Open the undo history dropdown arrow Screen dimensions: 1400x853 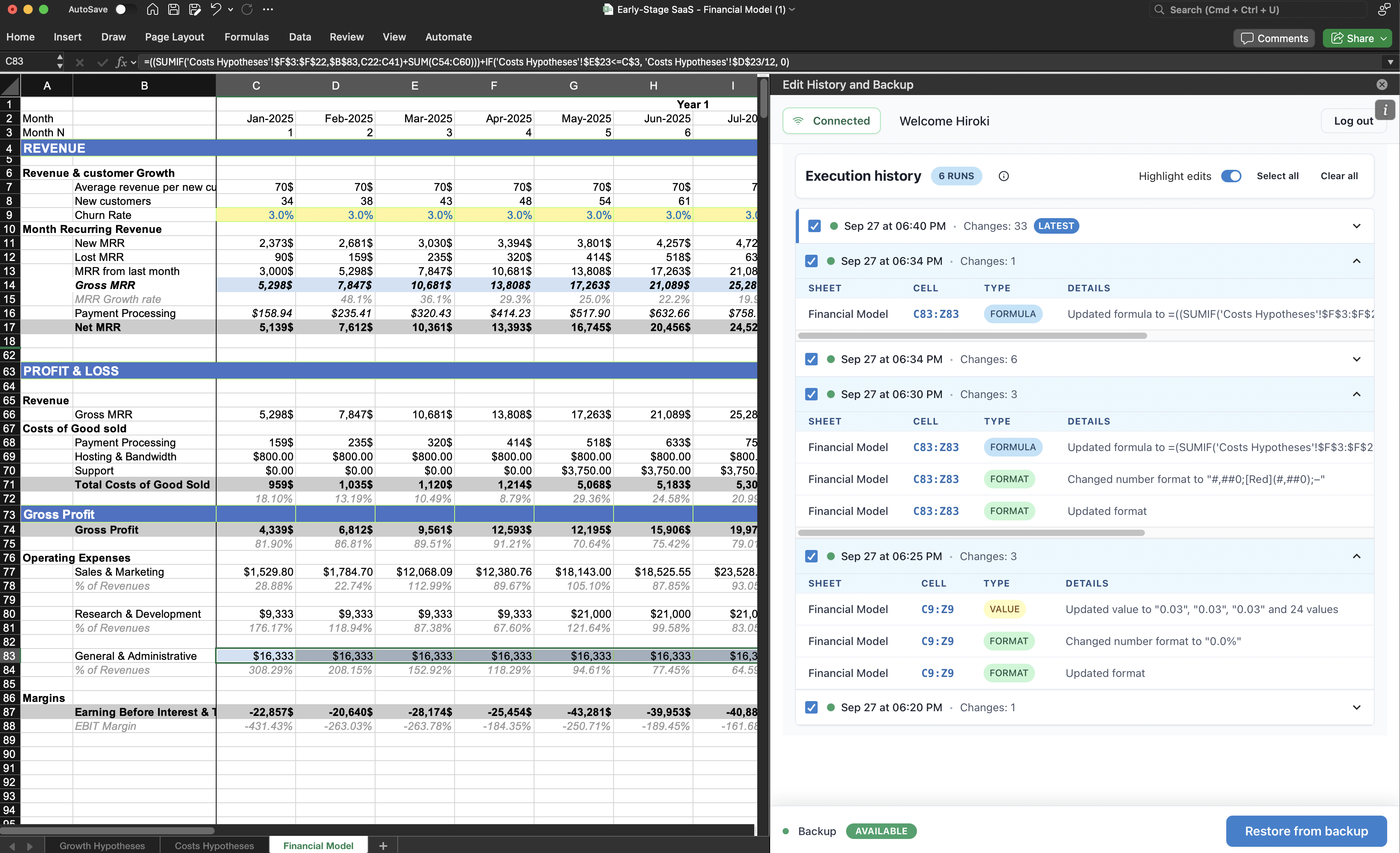pyautogui.click(x=230, y=9)
